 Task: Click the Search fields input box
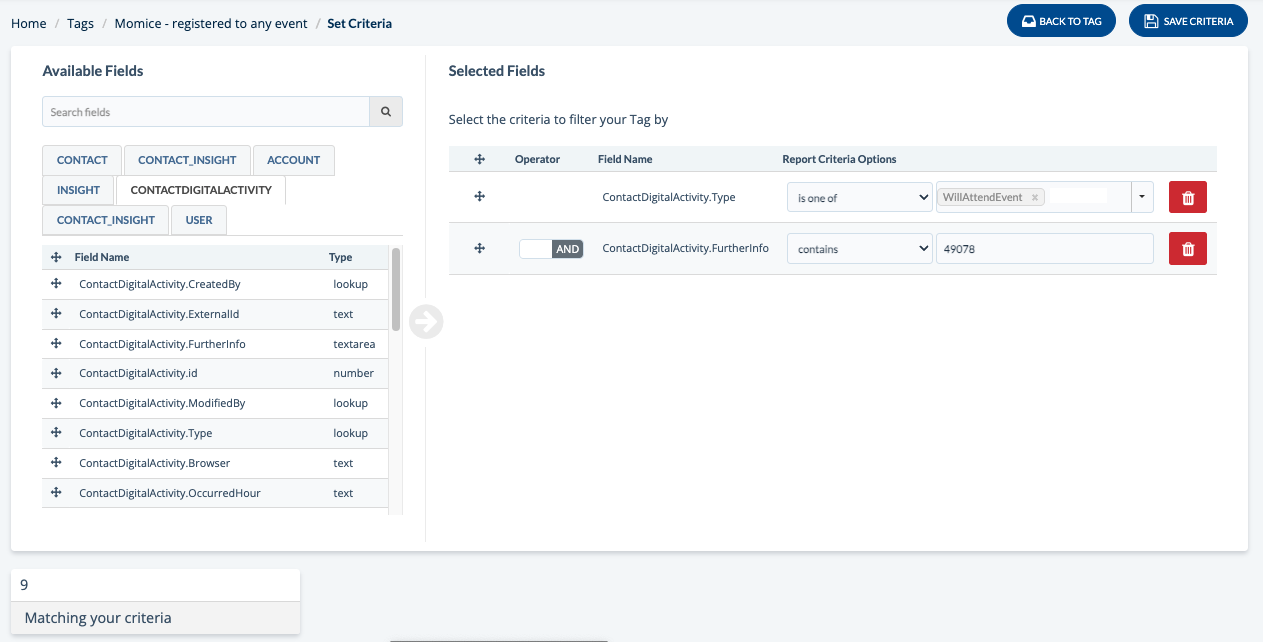point(206,112)
